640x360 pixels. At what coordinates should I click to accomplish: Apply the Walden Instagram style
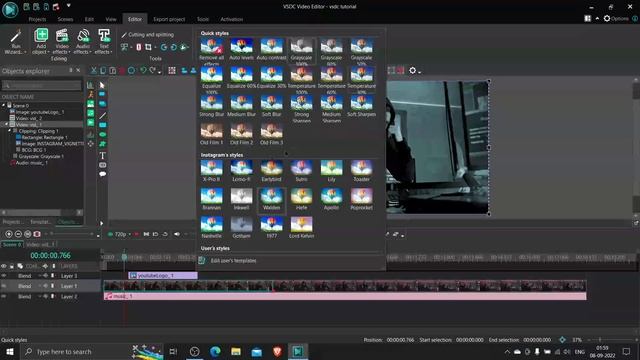pyautogui.click(x=271, y=200)
